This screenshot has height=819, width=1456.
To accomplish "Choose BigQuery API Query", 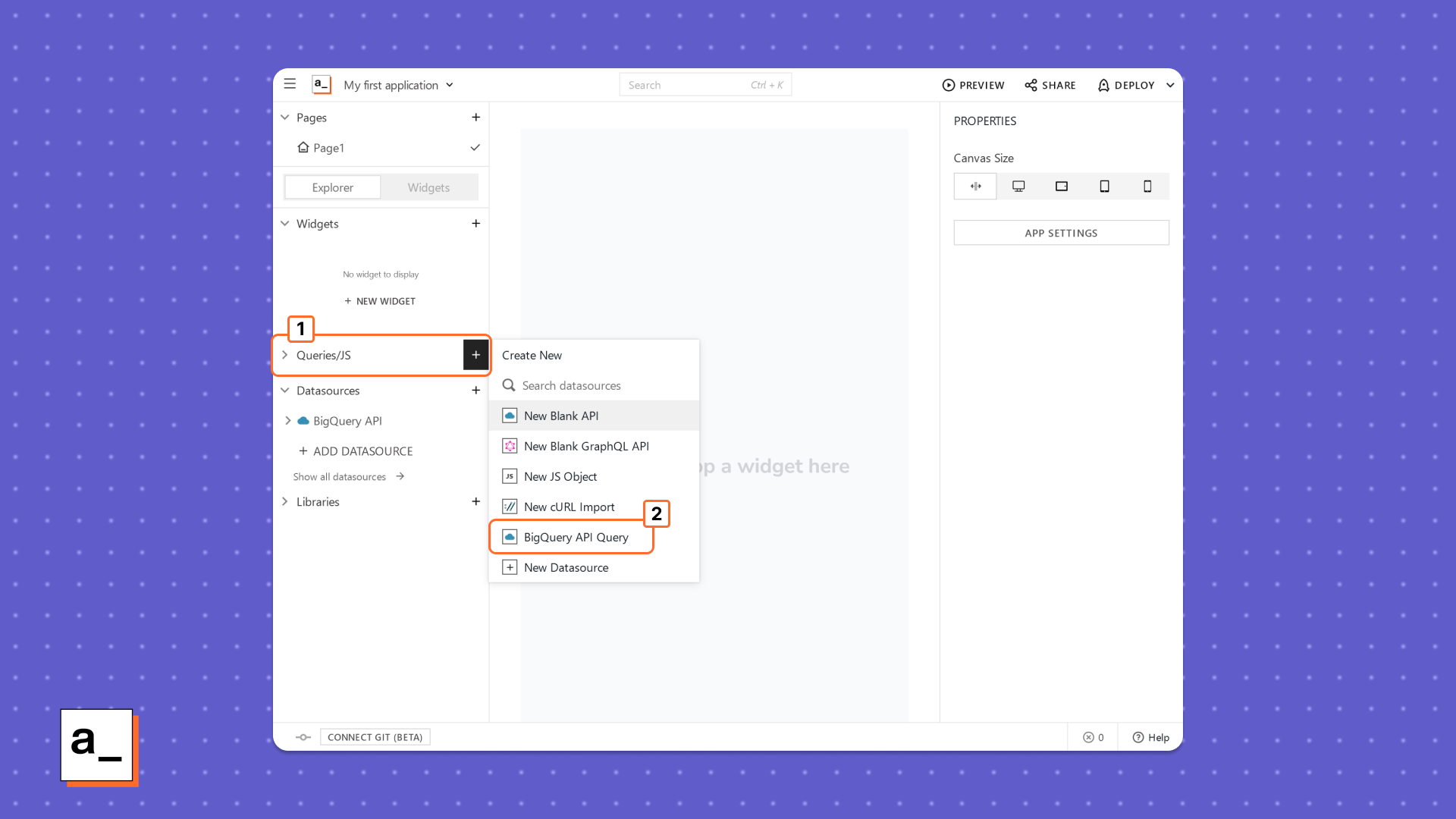I will pos(594,537).
